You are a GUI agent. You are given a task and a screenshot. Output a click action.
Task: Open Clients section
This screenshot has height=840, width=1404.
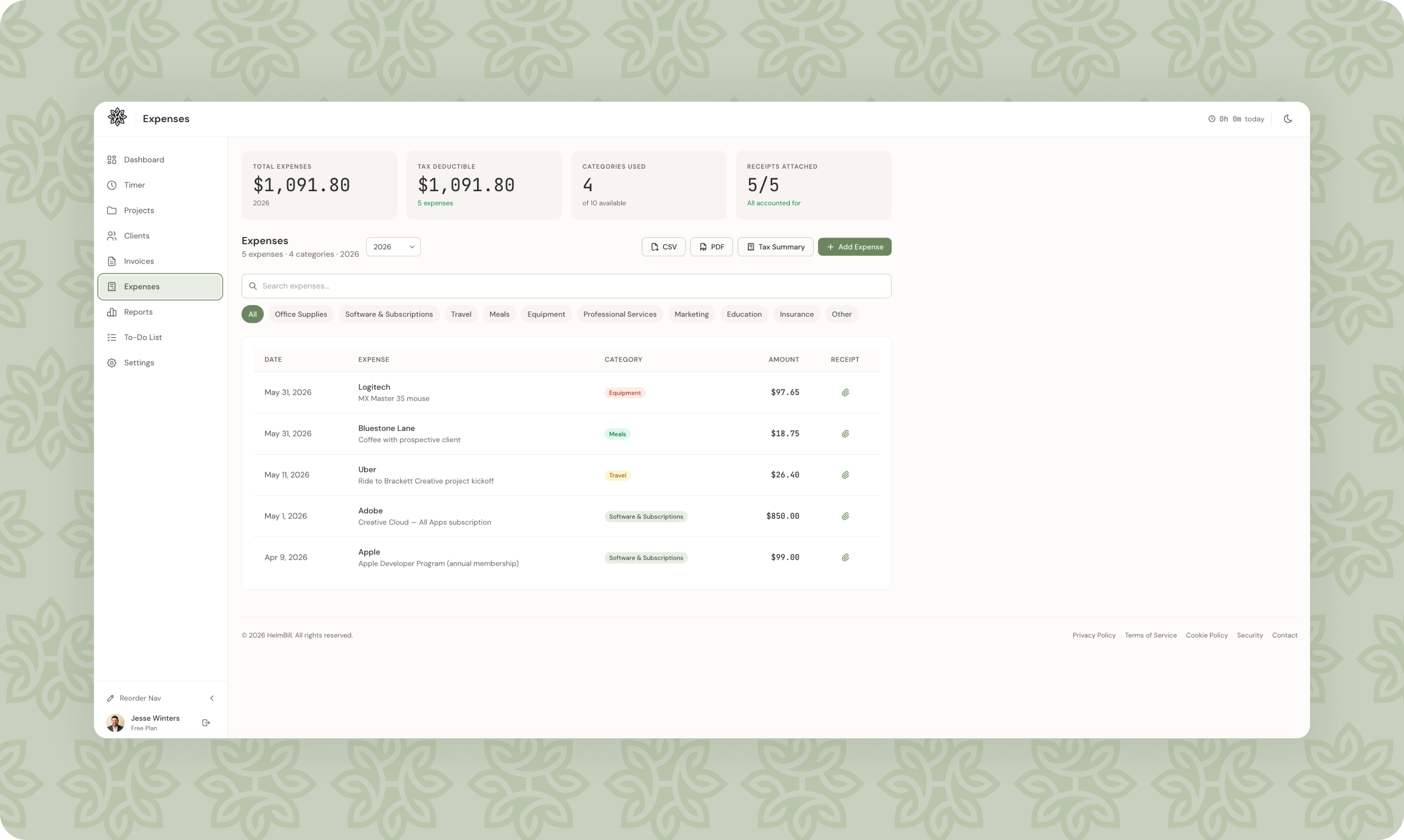pyautogui.click(x=160, y=236)
